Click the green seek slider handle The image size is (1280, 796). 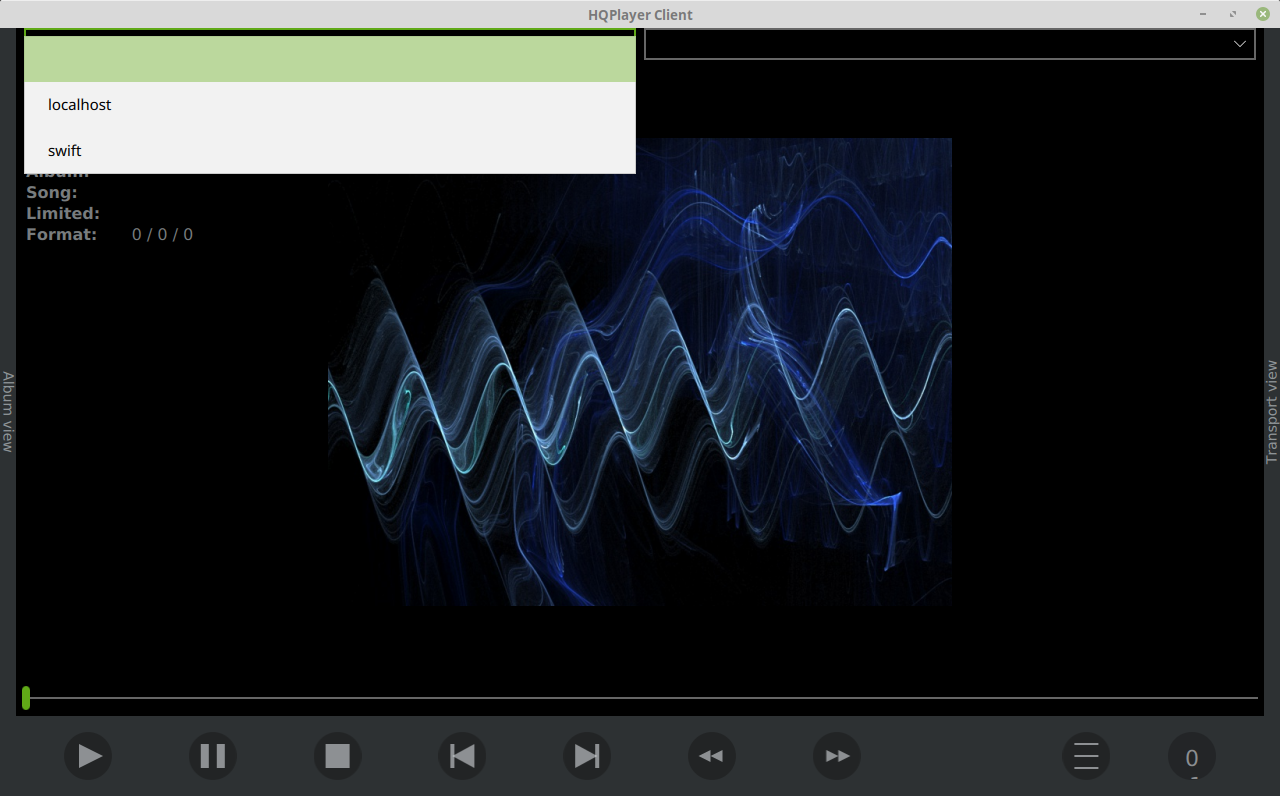26,698
